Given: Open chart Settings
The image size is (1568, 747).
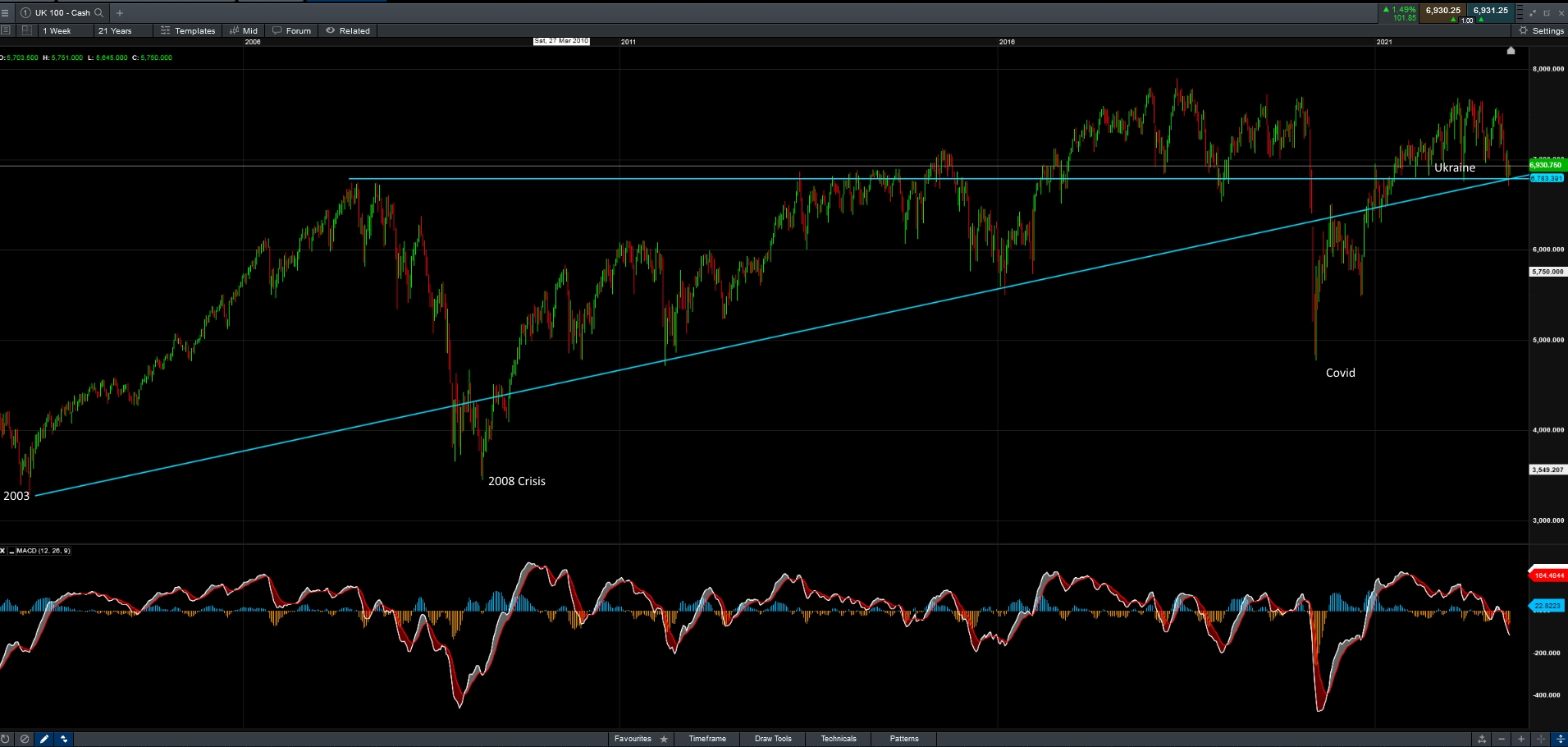Looking at the screenshot, I should tap(1541, 31).
